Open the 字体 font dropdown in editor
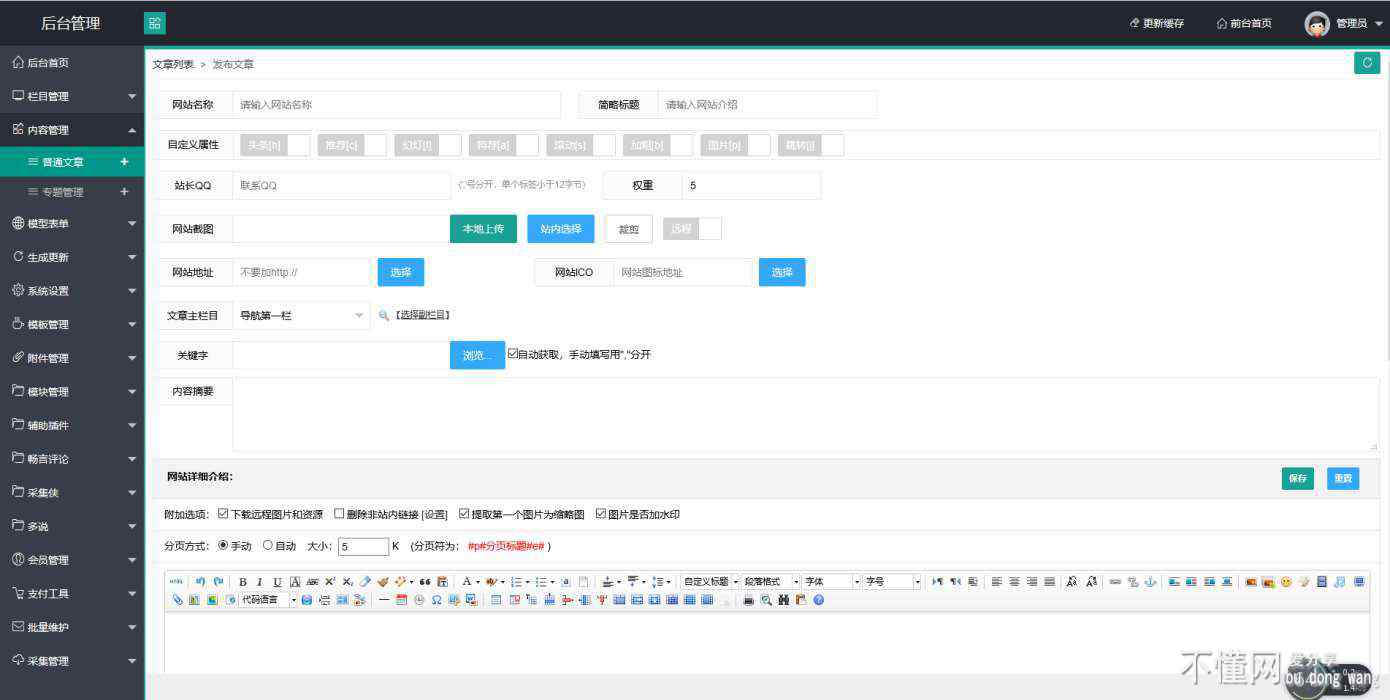This screenshot has height=700, width=1390. pos(830,582)
